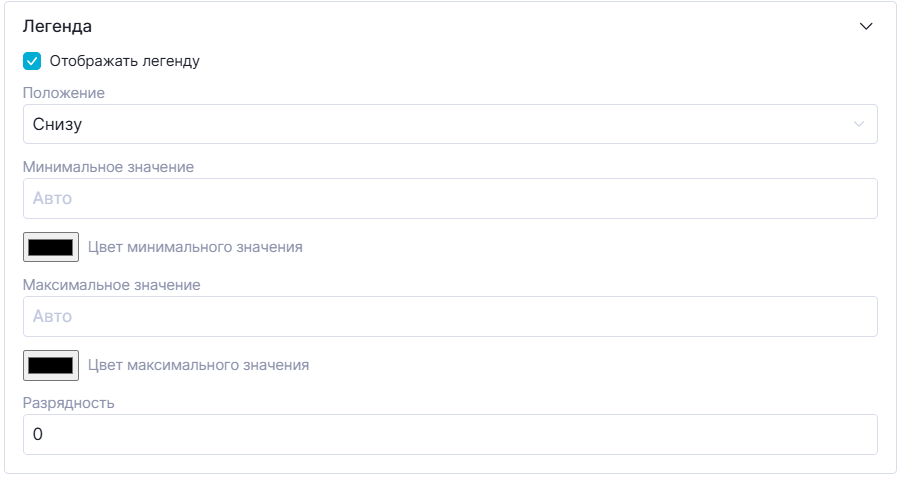Open the Положение dropdown arrow
Image resolution: width=901 pixels, height=479 pixels.
(x=858, y=125)
